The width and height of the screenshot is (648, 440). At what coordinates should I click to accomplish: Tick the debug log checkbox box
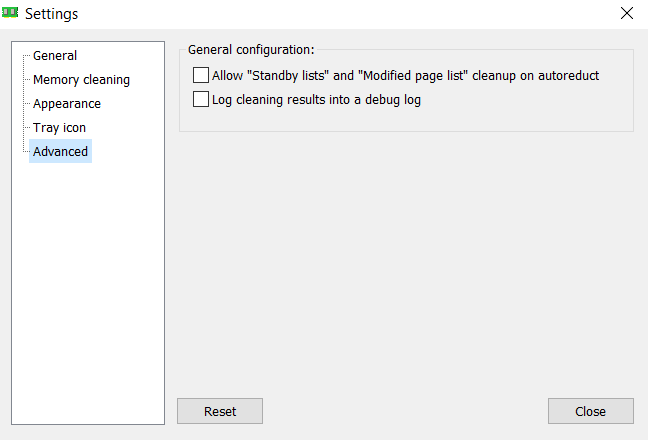coord(201,99)
